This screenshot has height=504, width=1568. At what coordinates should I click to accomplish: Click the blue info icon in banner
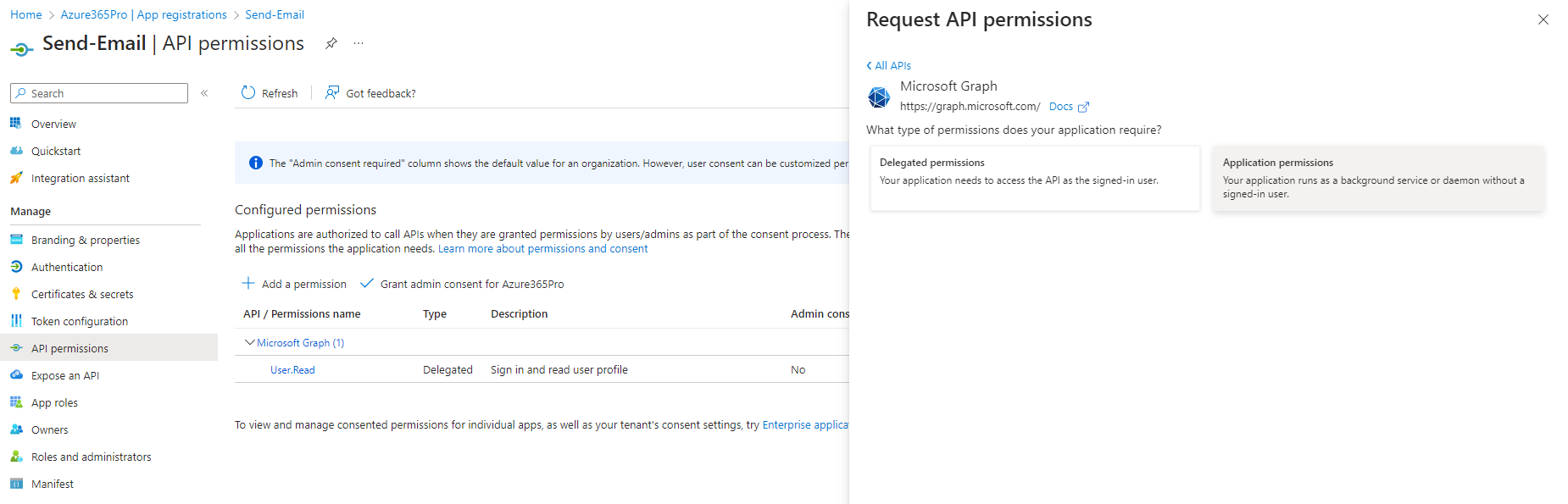click(x=255, y=163)
